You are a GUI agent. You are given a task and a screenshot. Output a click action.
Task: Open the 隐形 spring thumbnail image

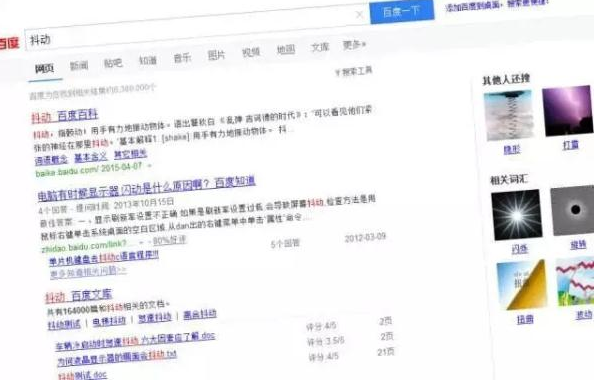click(510, 115)
